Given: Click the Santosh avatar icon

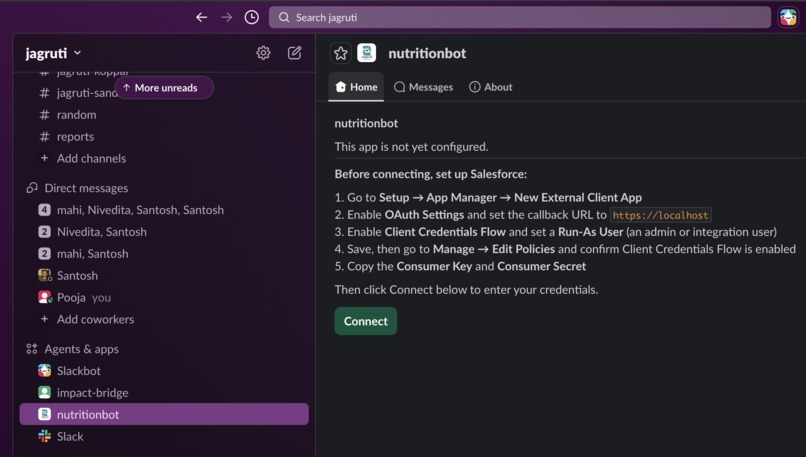Looking at the screenshot, I should tap(45, 276).
